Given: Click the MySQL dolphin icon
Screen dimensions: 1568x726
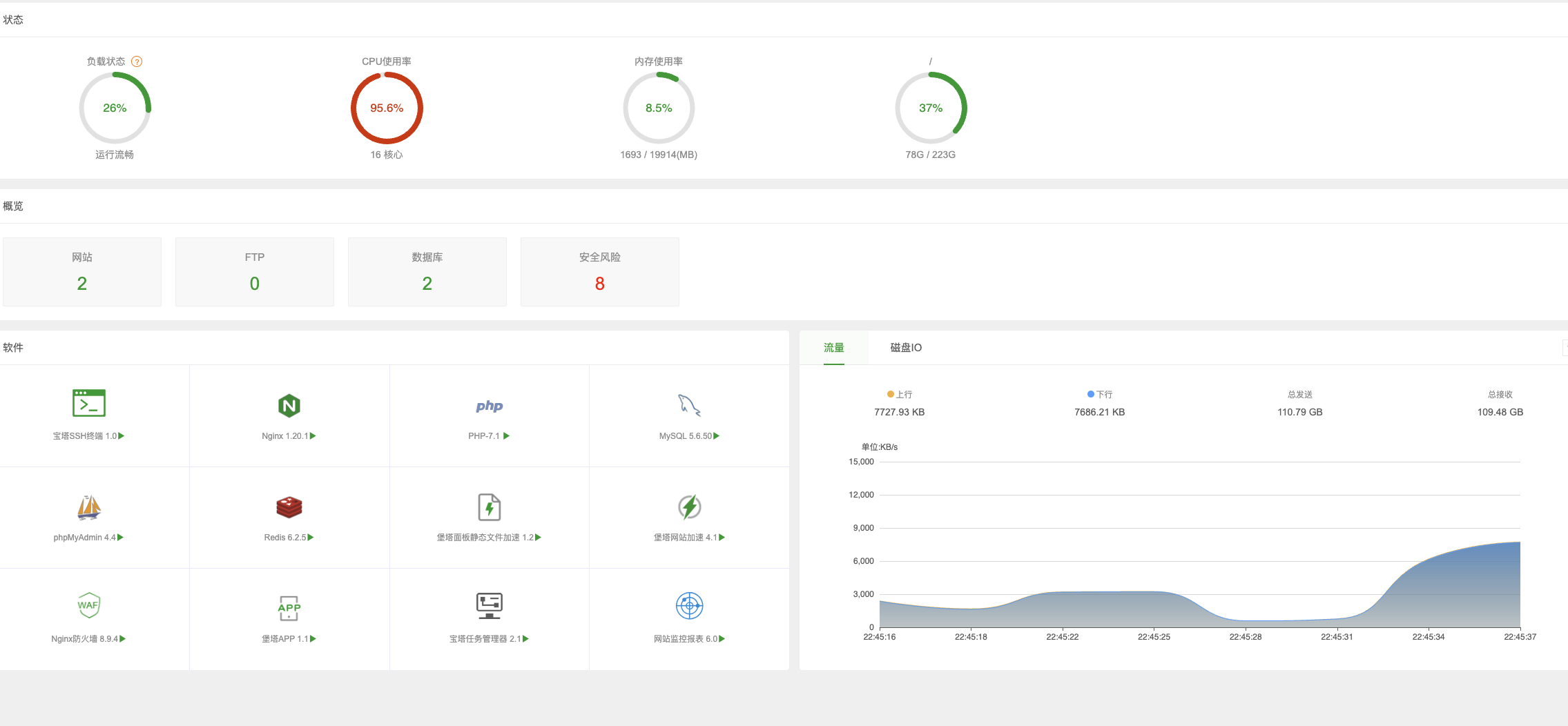Looking at the screenshot, I should click(x=689, y=405).
